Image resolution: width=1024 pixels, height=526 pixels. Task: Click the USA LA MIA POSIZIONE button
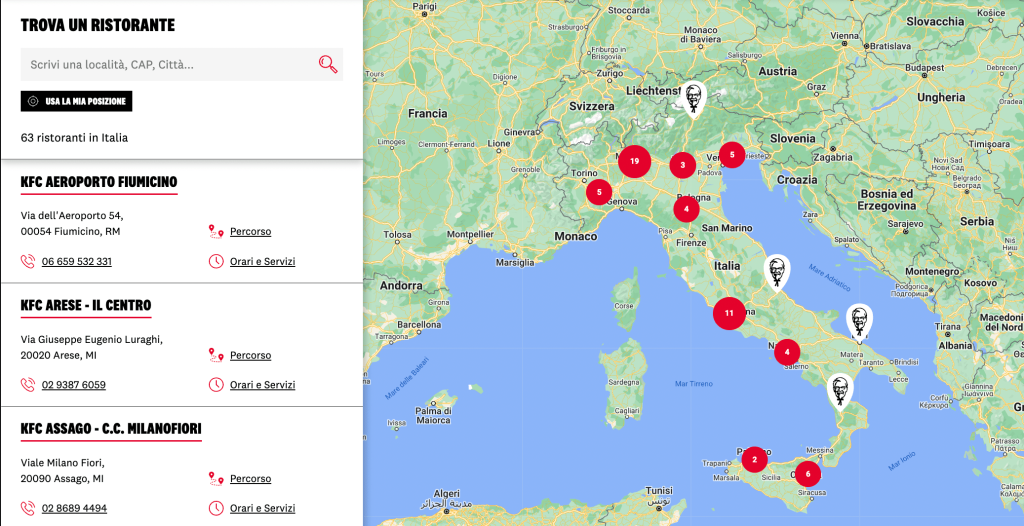tap(76, 101)
